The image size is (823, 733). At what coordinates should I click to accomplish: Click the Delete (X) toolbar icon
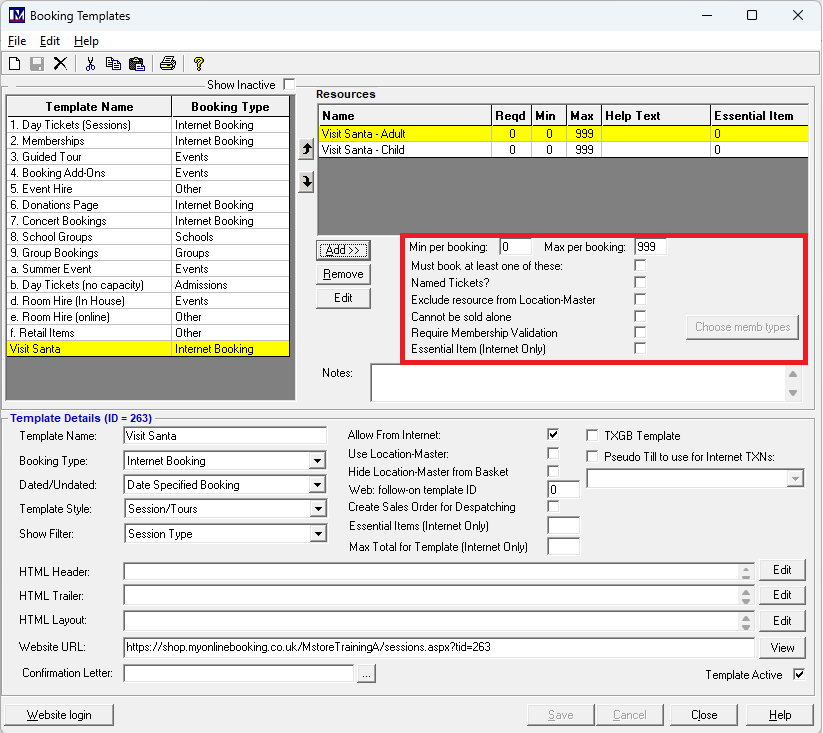coord(60,64)
